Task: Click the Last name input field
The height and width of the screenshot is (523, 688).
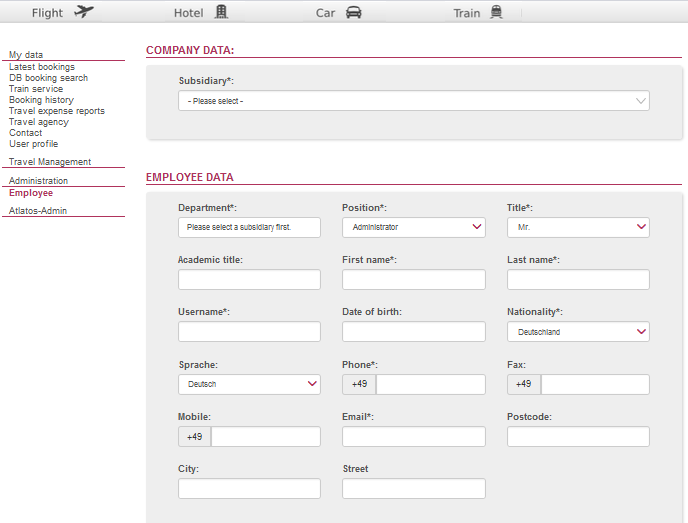Action: click(578, 279)
